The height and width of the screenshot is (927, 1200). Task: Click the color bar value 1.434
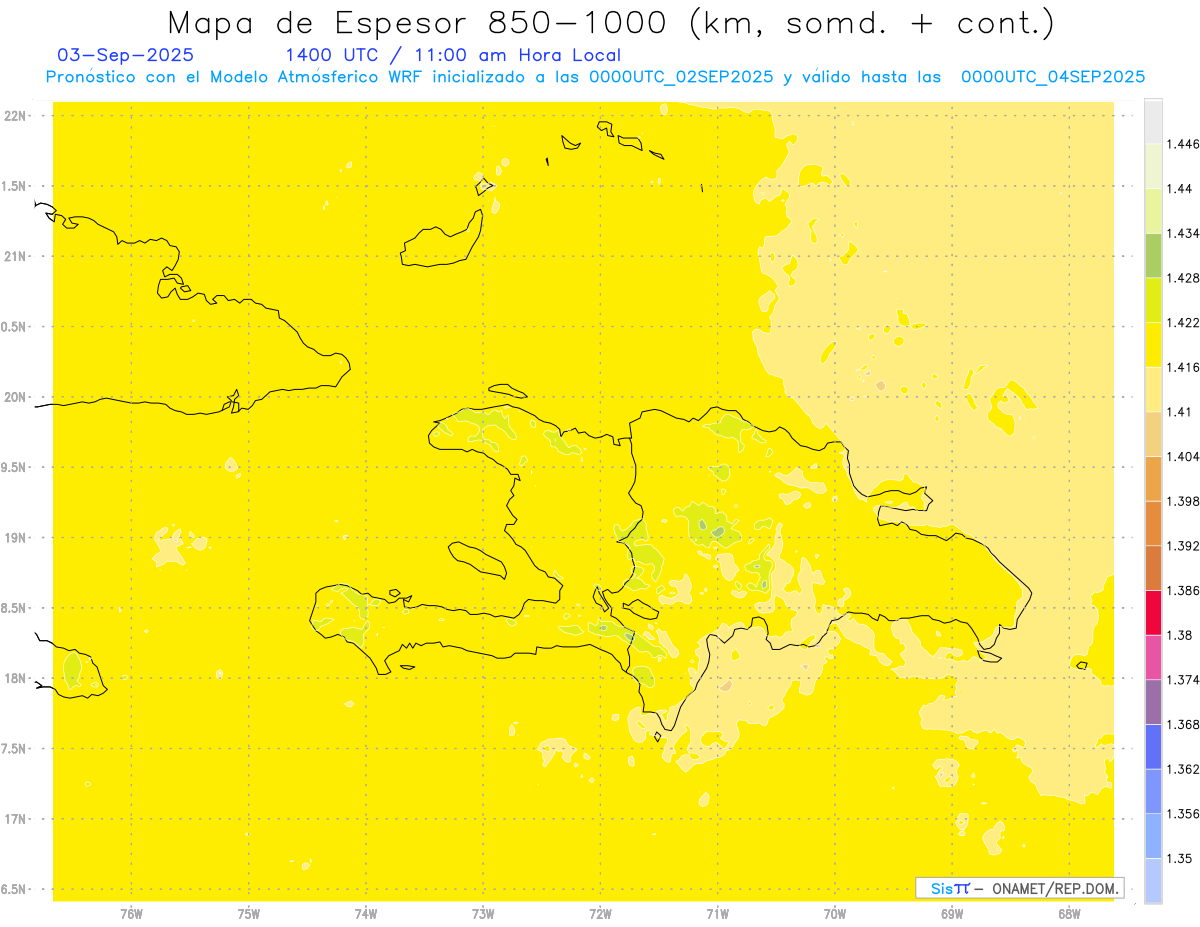[1183, 233]
